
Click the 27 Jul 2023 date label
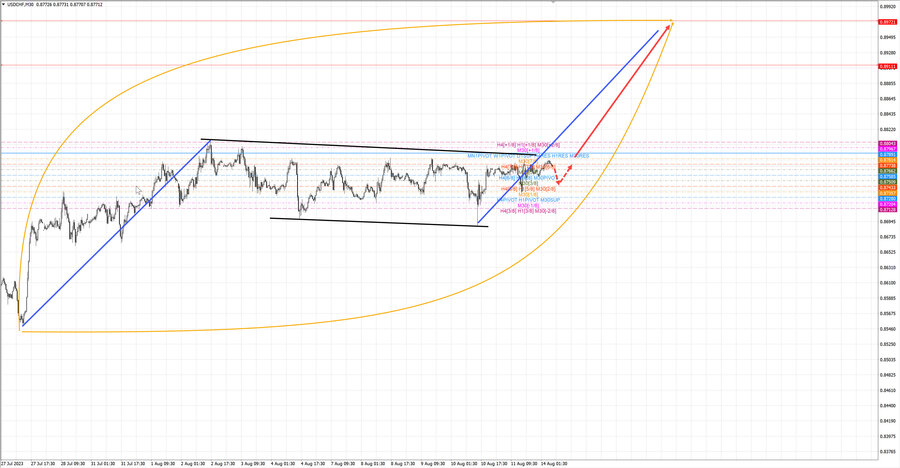(11, 463)
